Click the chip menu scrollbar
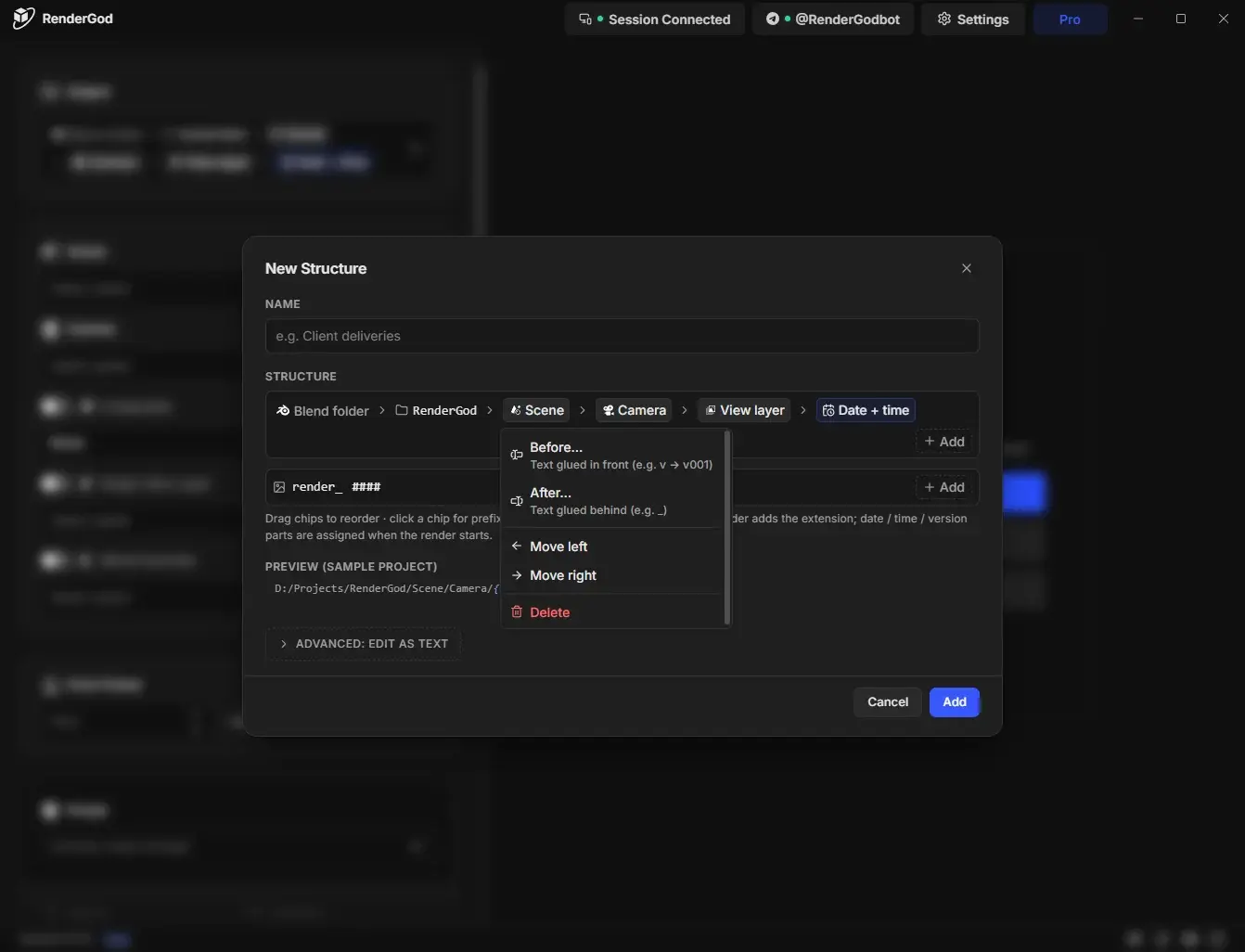 [726, 527]
